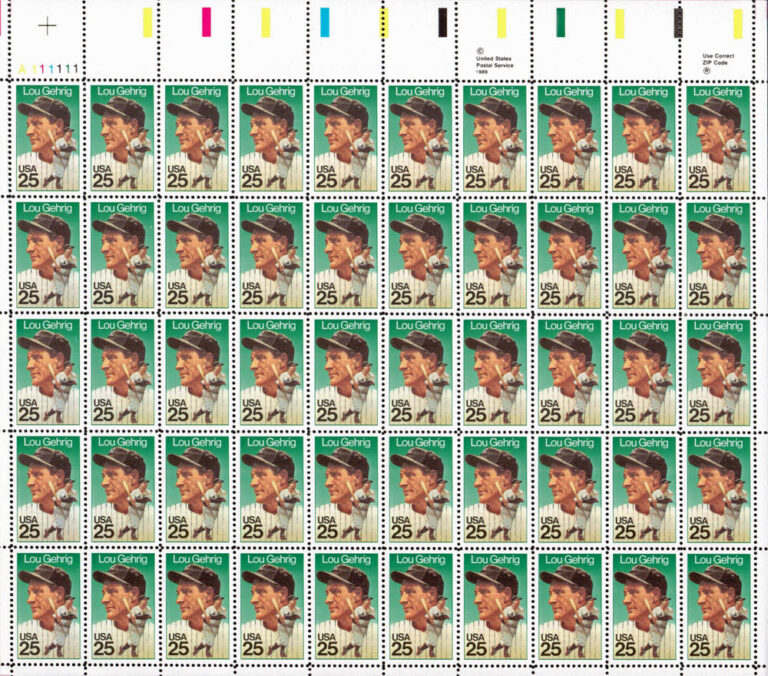Click the 'Use Correct ZIP Code' text
768x676 pixels.
[x=719, y=59]
